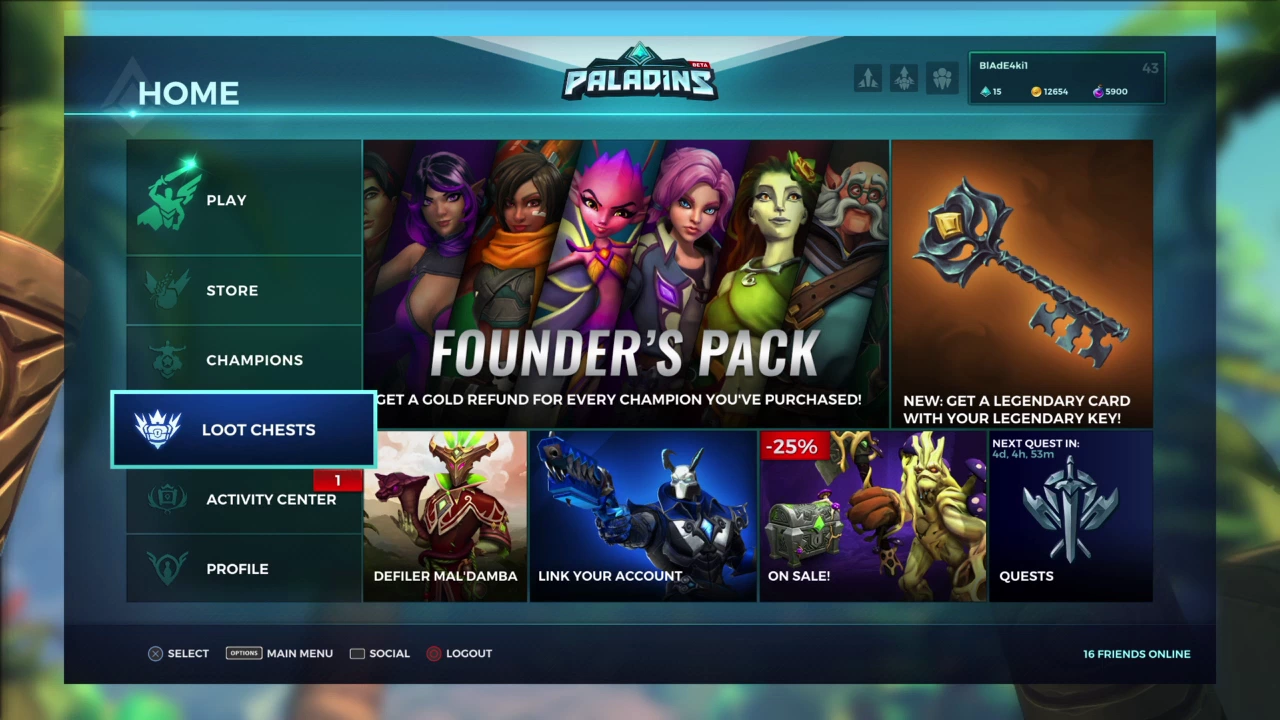Click the 16 Friends Online link
Screen dimensions: 1280x720
click(x=1136, y=654)
